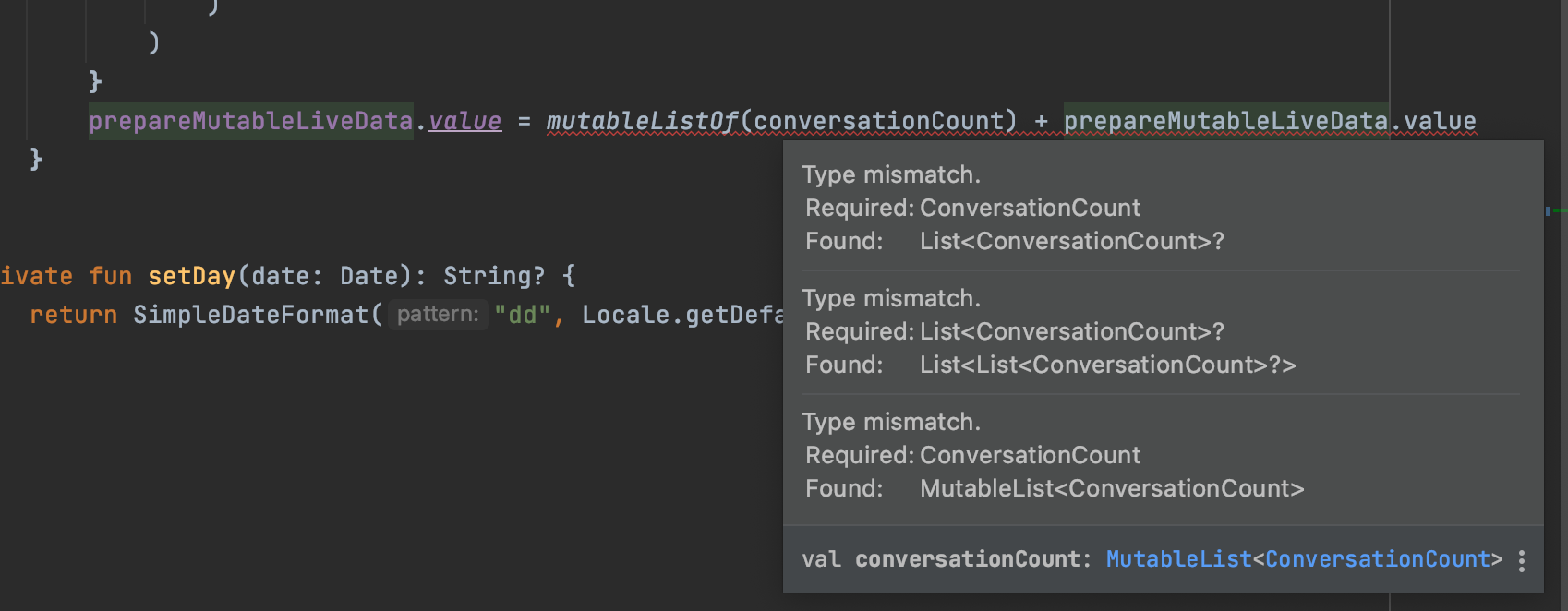This screenshot has width=1568, height=611.
Task: Click the highlighted prepareMutableLiveData after the plus sign
Action: tap(1225, 121)
